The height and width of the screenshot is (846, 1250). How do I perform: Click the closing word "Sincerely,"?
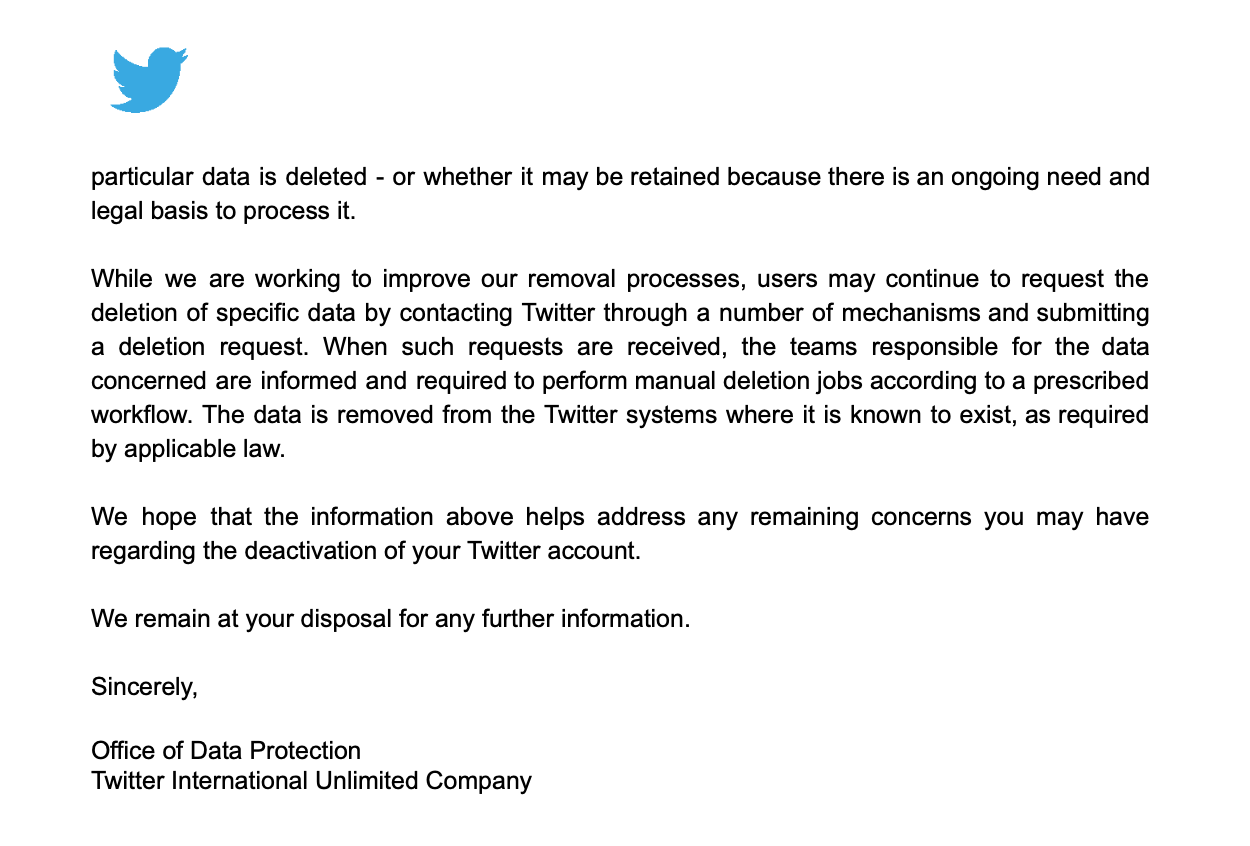point(144,687)
